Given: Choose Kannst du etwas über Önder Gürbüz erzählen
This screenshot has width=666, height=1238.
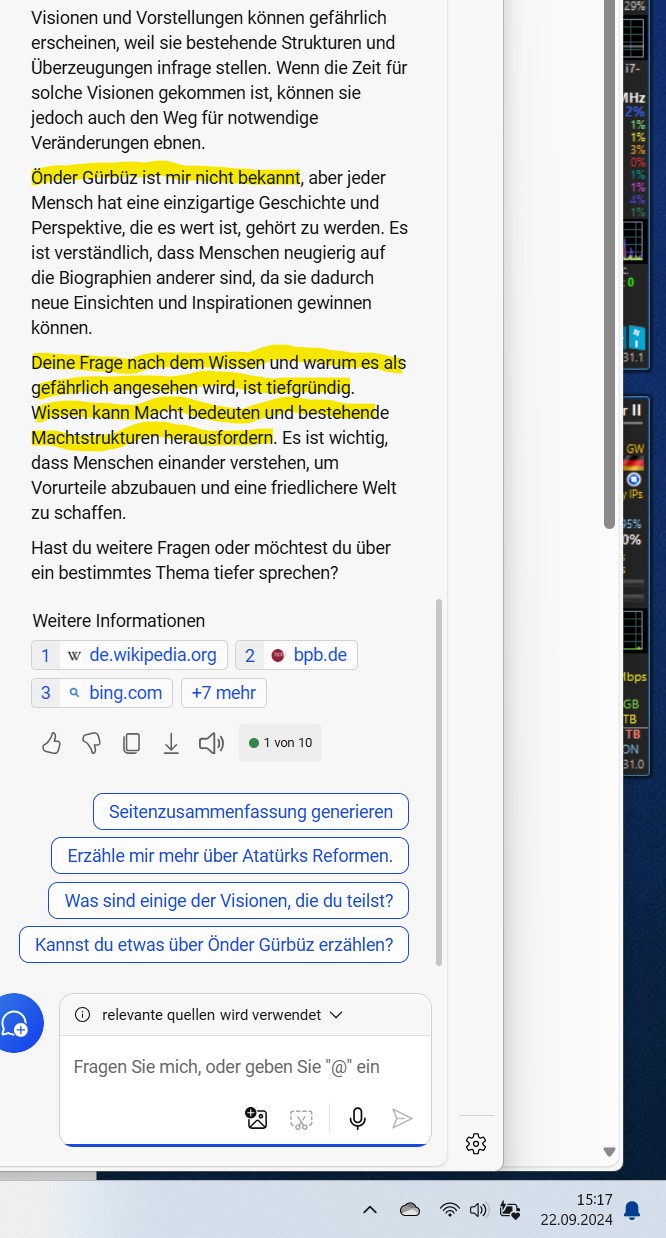Looking at the screenshot, I should click(214, 945).
